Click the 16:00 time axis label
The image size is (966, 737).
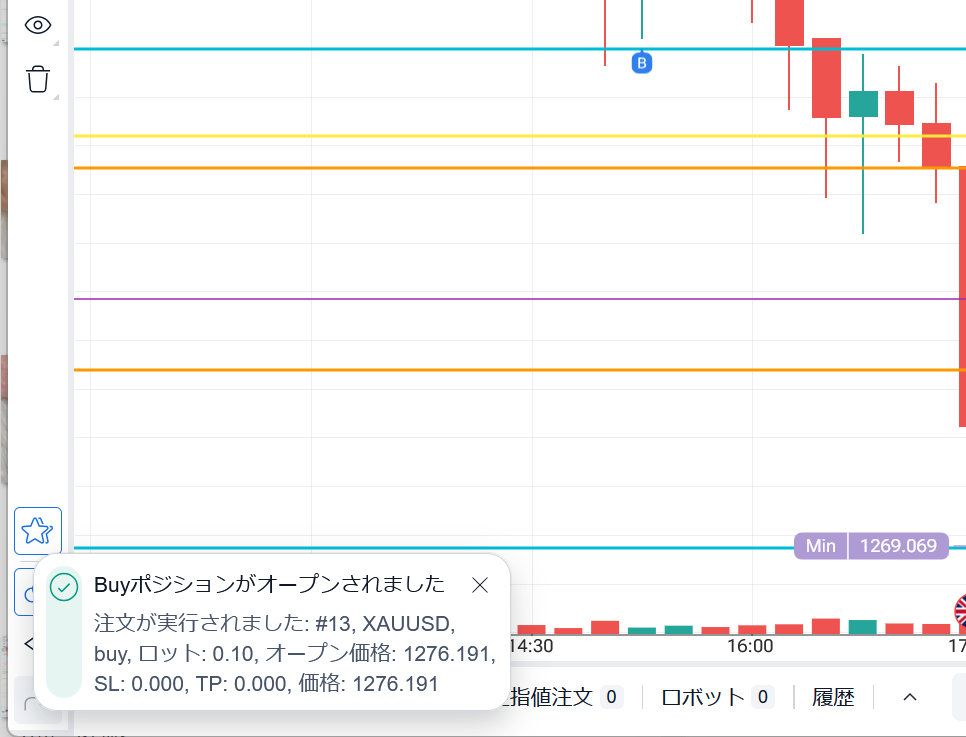750,646
